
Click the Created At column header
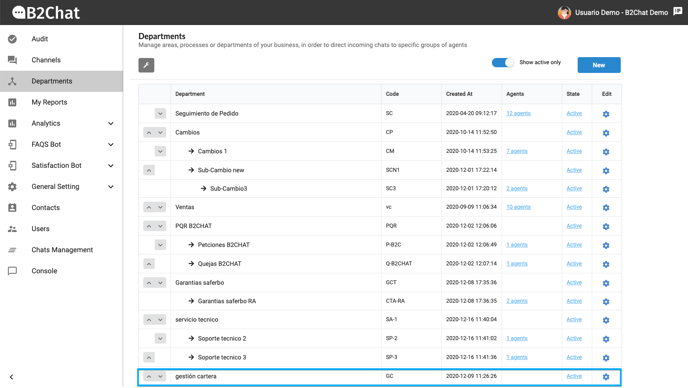coord(459,94)
